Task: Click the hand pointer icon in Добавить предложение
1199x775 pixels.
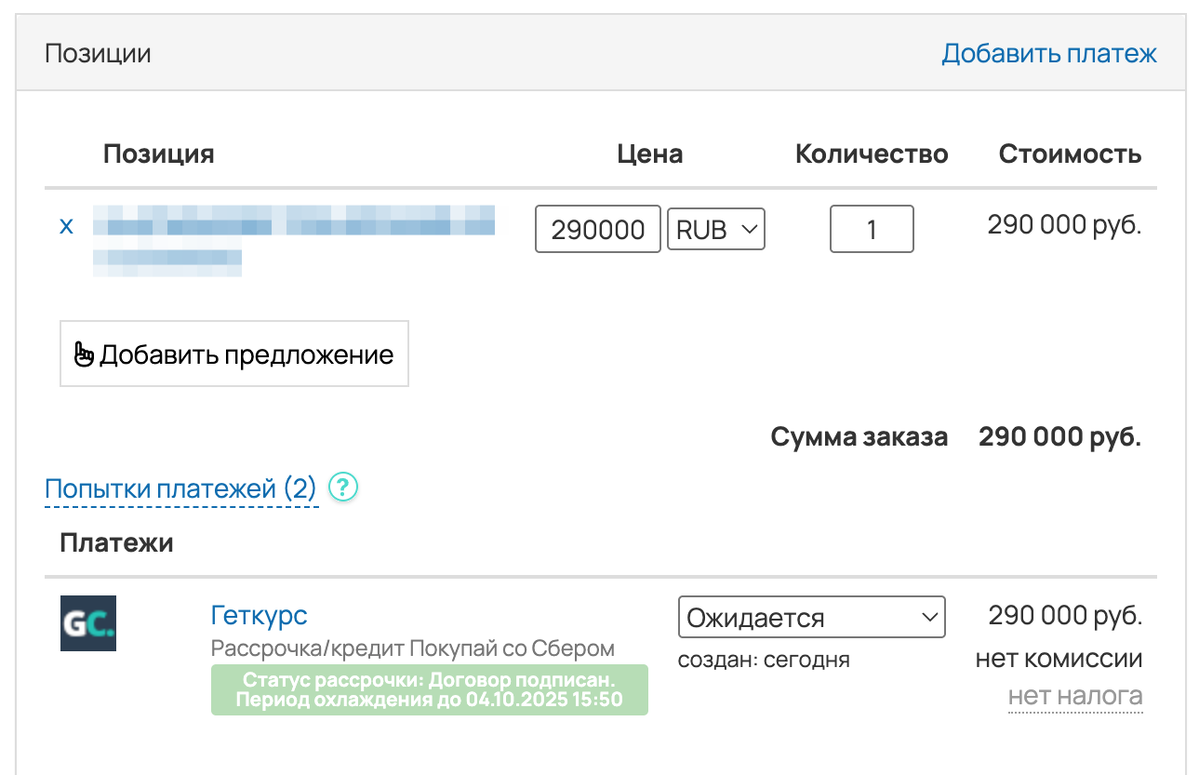Action: [85, 354]
